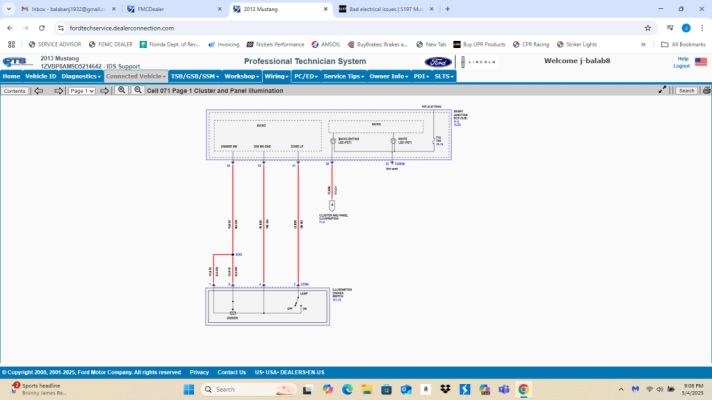Screen dimensions: 712x400
Task: Click the Ford oval logo
Action: [x=438, y=62]
